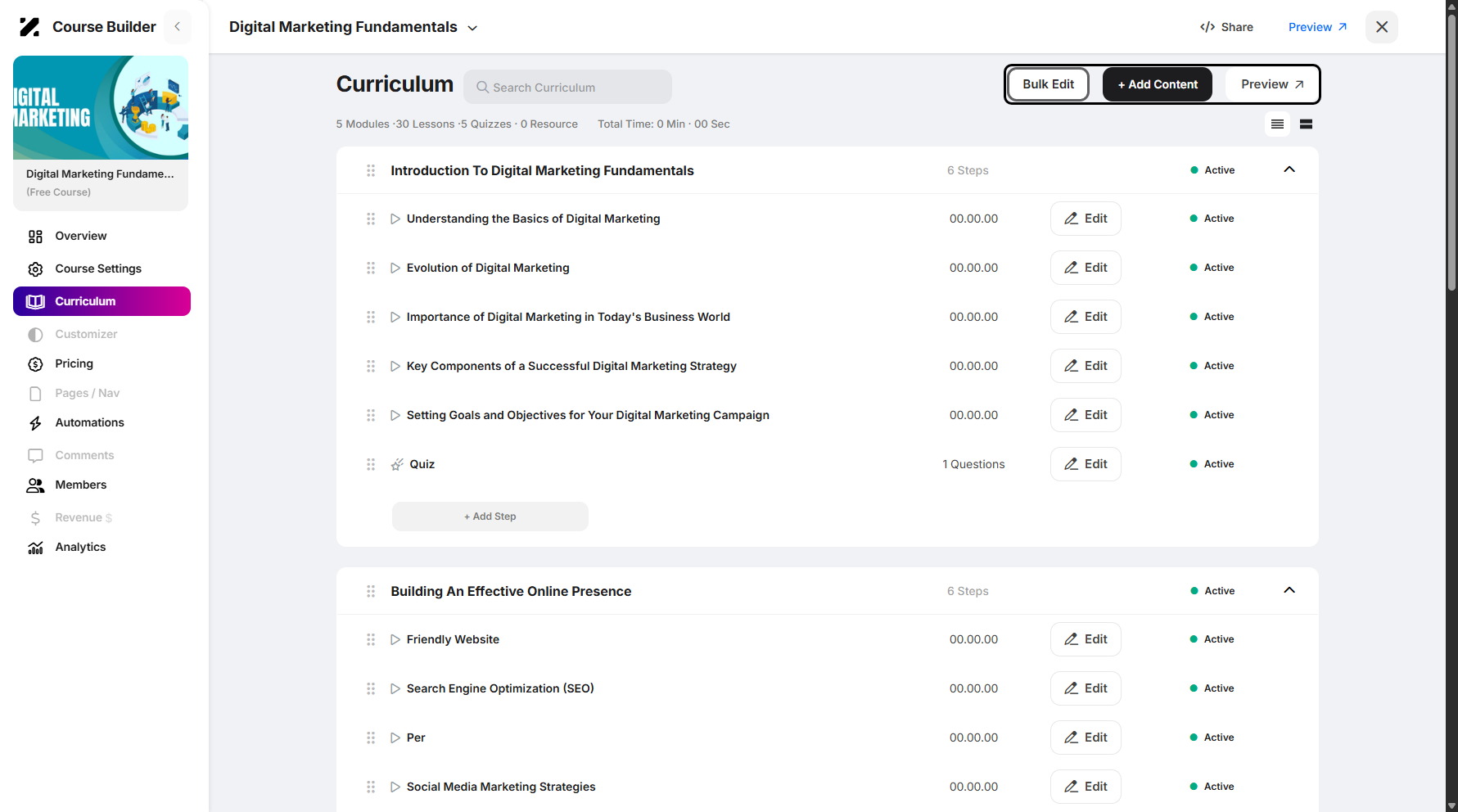Click the Search Curriculum field
Viewport: 1458px width, 812px height.
567,87
